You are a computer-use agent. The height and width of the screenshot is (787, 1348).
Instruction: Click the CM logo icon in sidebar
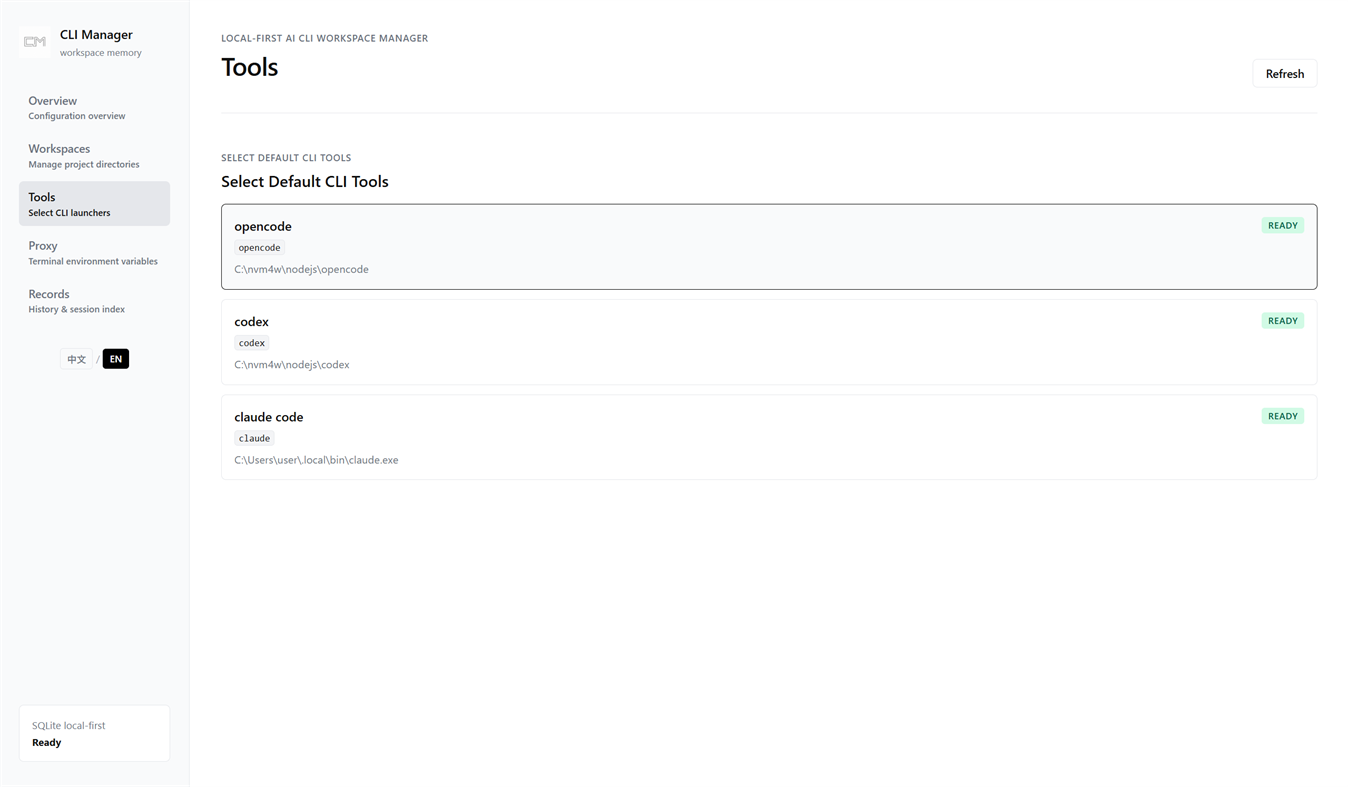tap(35, 42)
